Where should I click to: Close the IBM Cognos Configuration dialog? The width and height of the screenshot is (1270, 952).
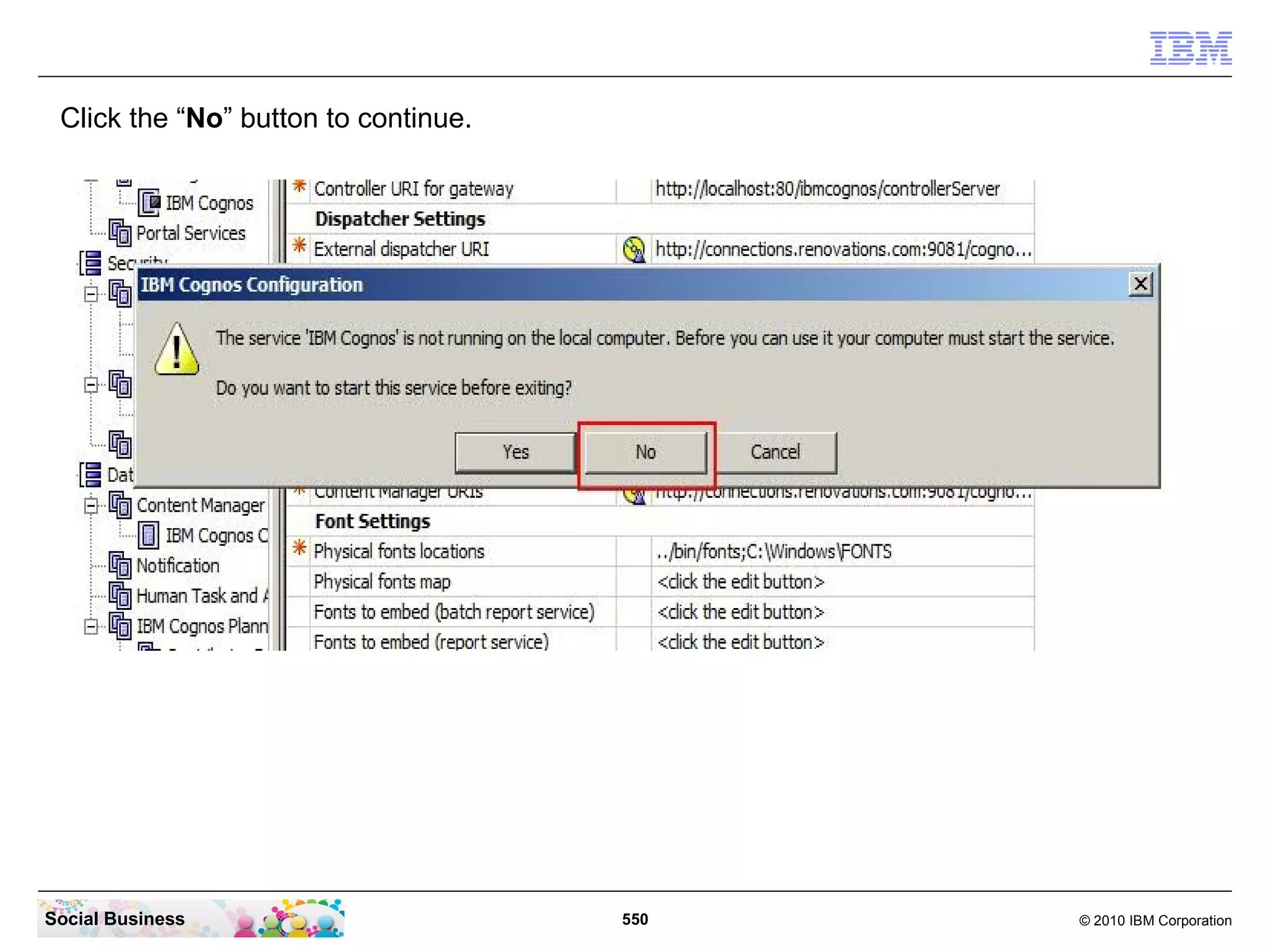(1140, 284)
